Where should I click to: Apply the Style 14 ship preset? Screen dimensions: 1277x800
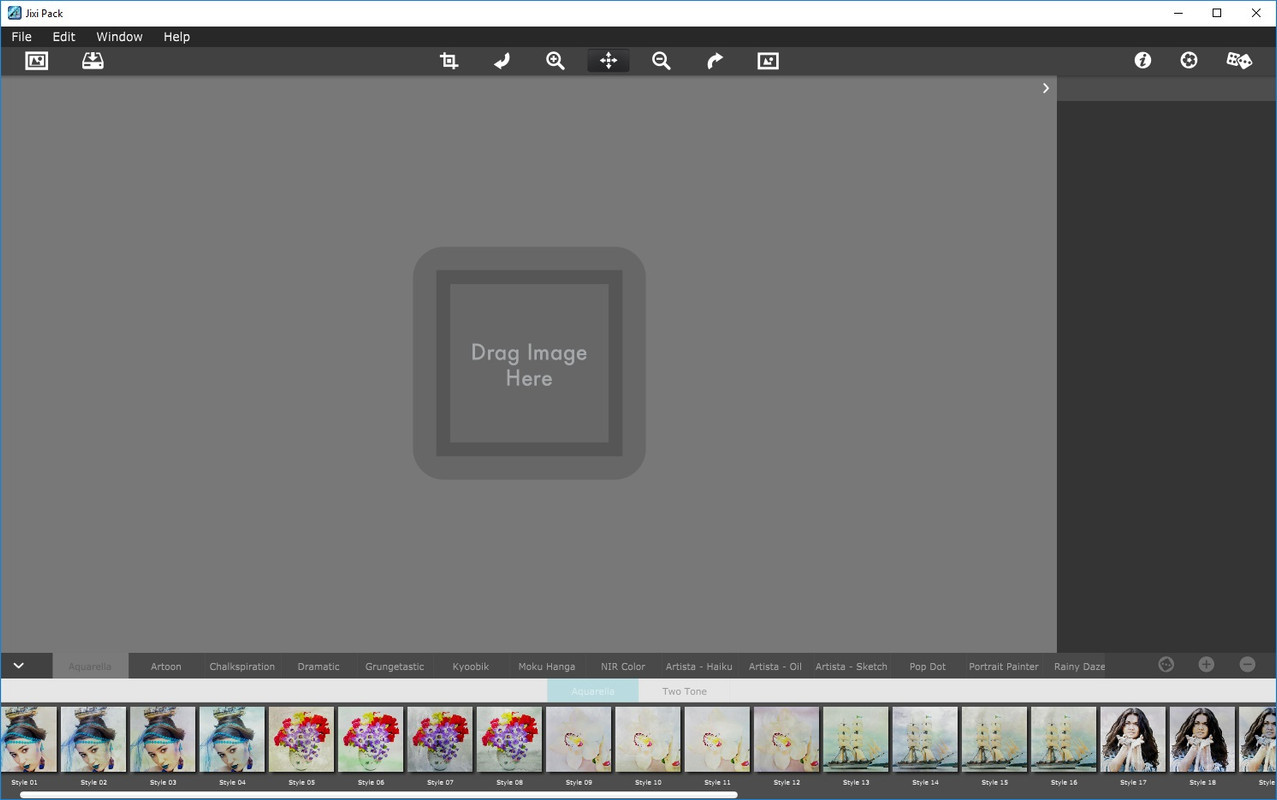click(x=925, y=740)
